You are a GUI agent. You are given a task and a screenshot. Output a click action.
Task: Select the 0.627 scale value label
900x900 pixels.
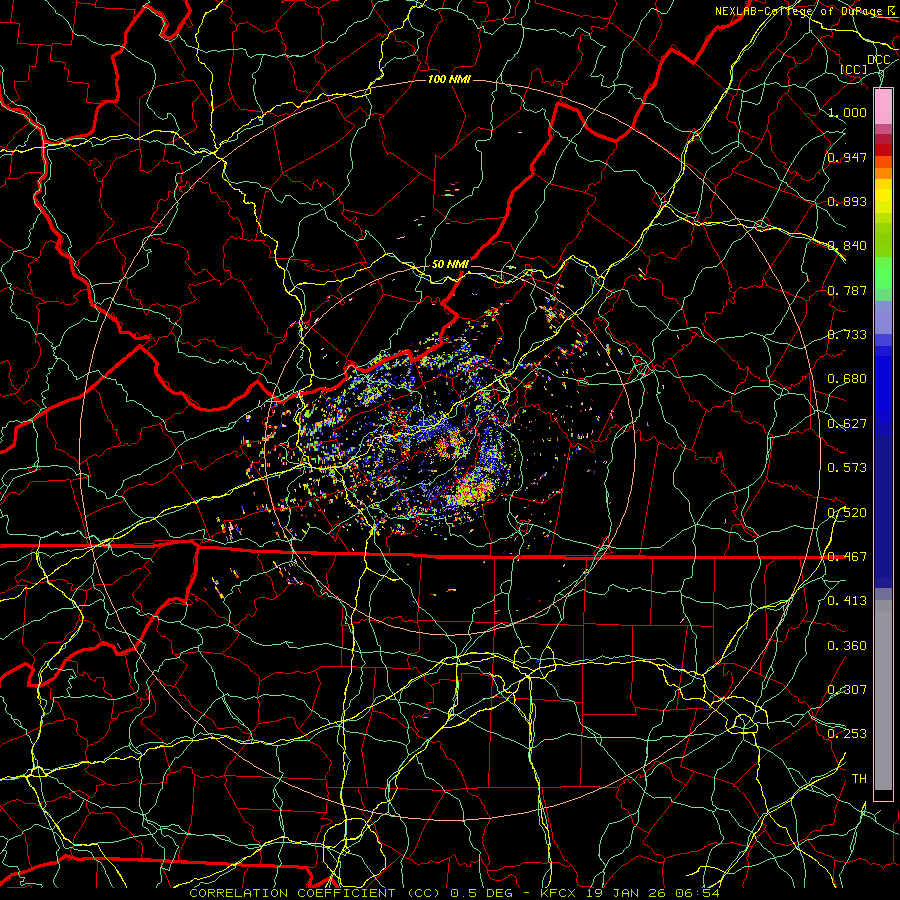click(x=847, y=424)
